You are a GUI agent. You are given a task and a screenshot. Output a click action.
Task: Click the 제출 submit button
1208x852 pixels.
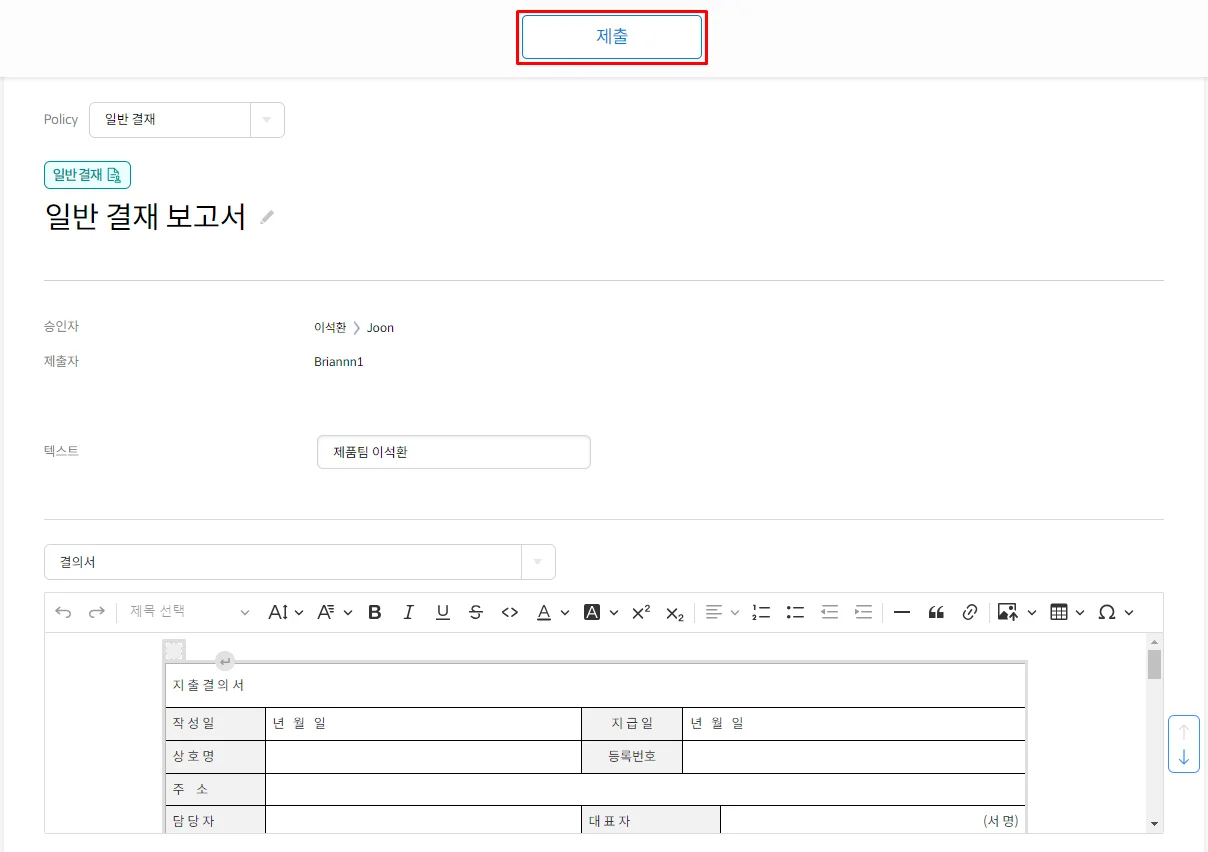612,37
